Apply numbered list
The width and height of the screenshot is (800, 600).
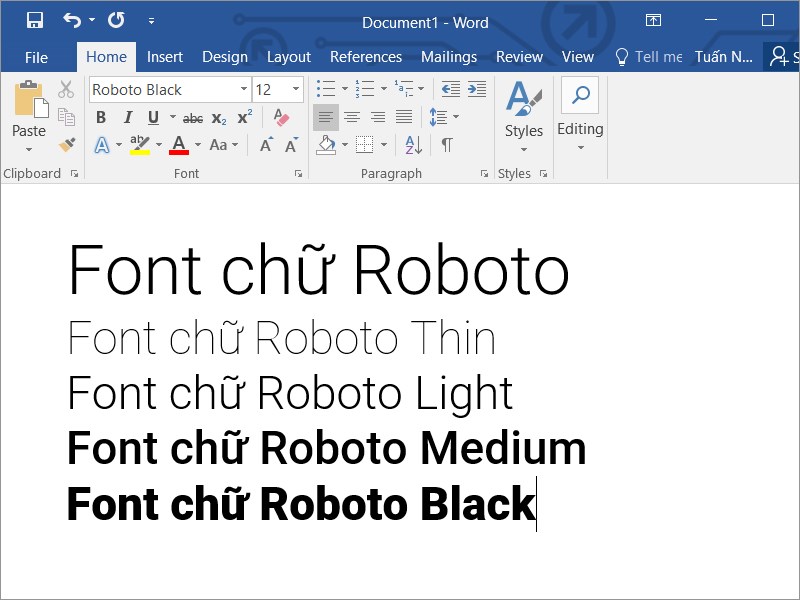click(365, 89)
